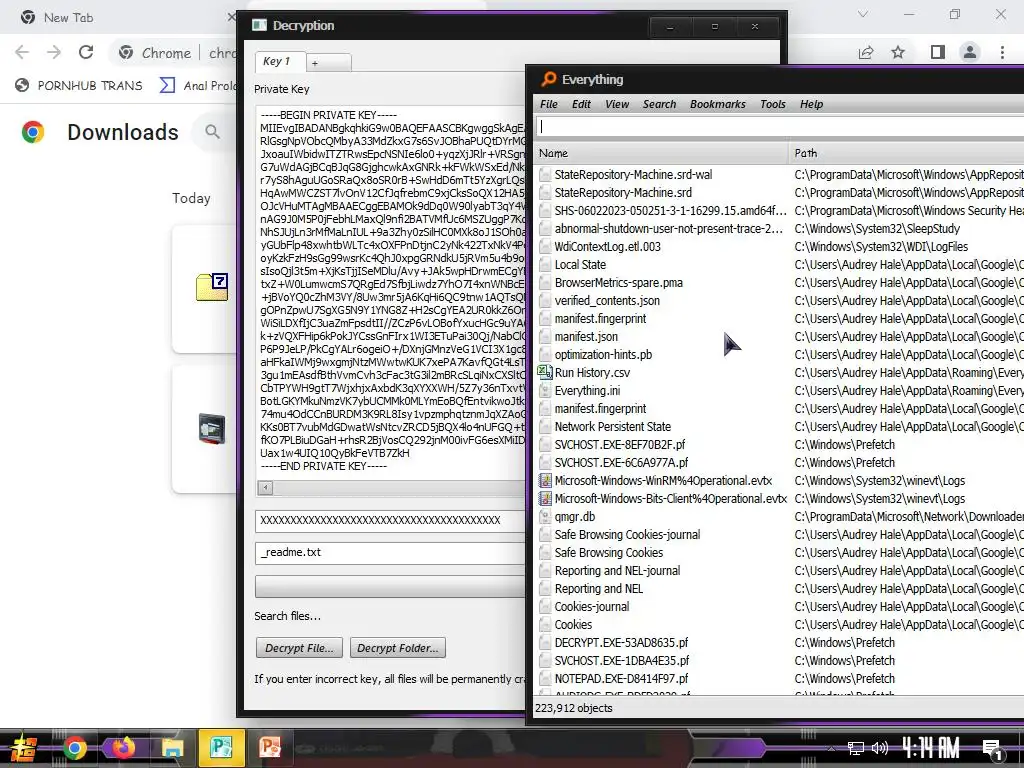Open Firefox from the taskbar
1024x768 pixels.
(x=123, y=748)
